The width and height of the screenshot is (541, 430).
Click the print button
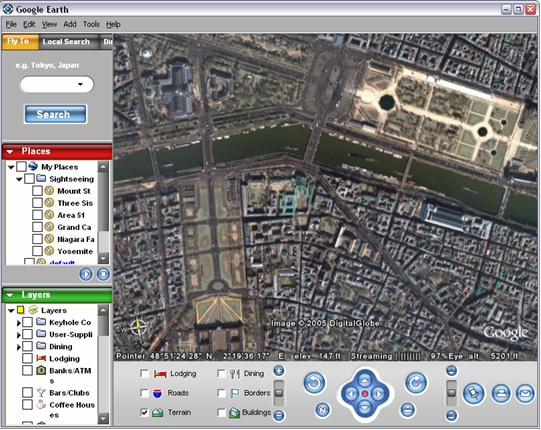(501, 393)
